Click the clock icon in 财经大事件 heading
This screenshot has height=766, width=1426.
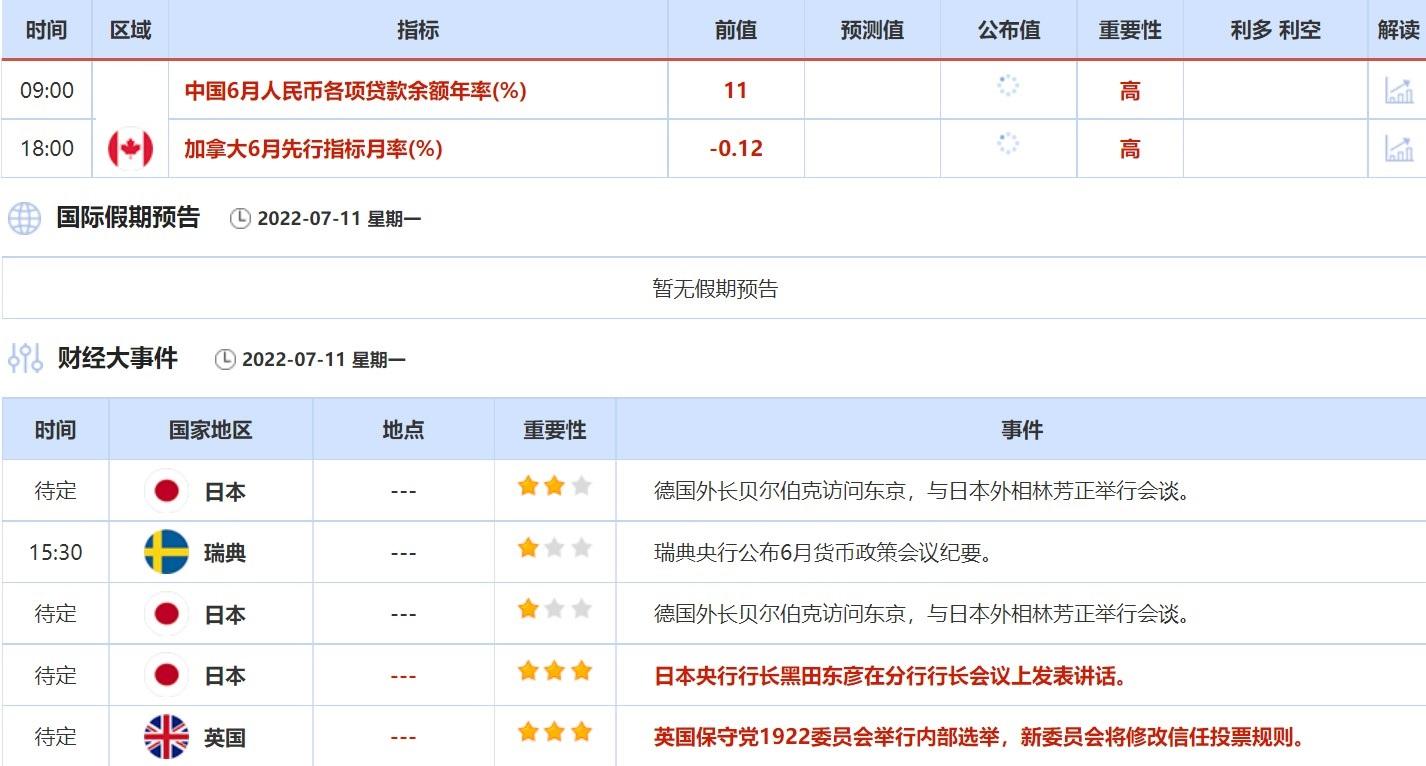click(x=225, y=360)
